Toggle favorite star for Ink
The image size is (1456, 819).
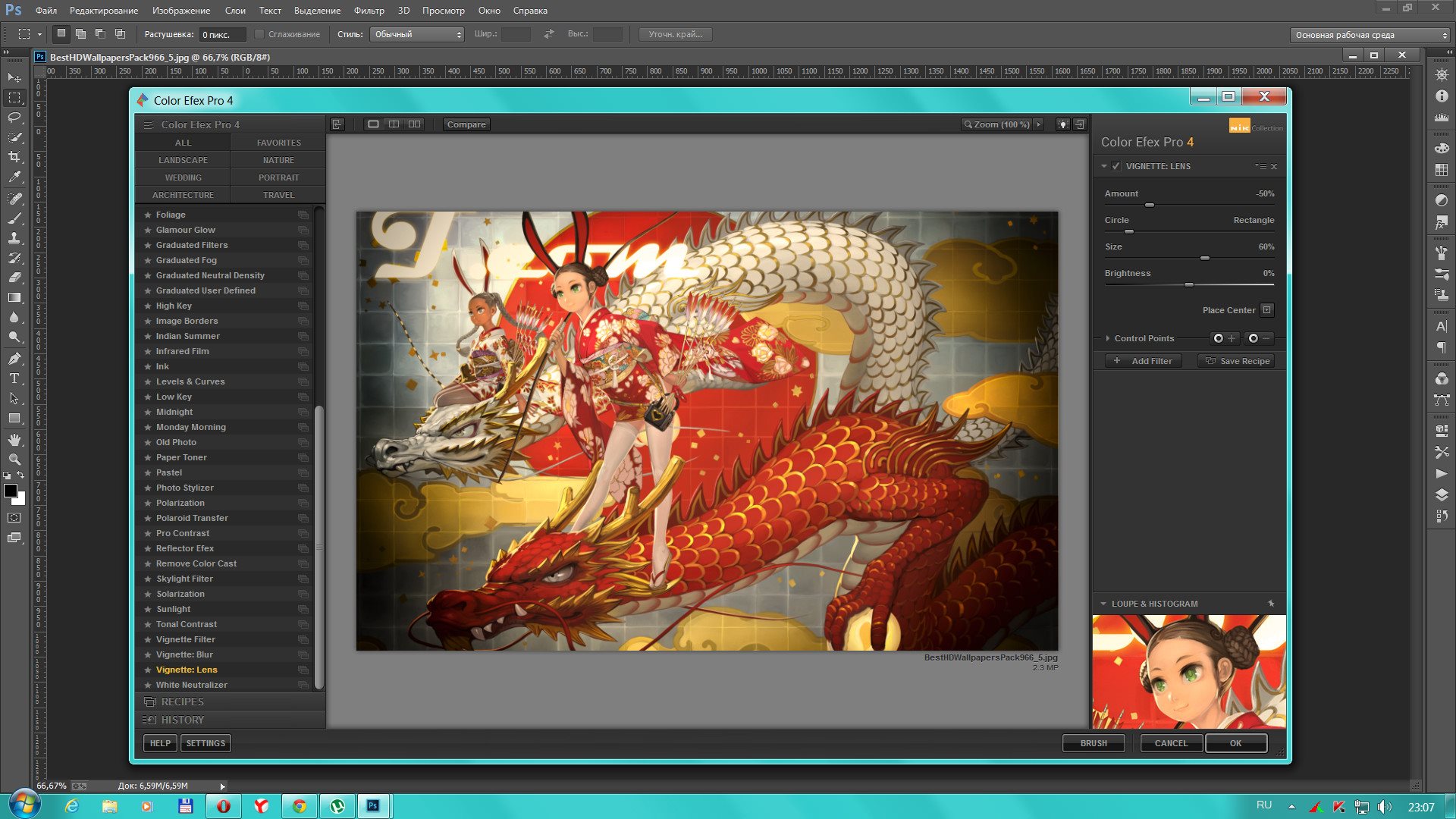[x=148, y=366]
